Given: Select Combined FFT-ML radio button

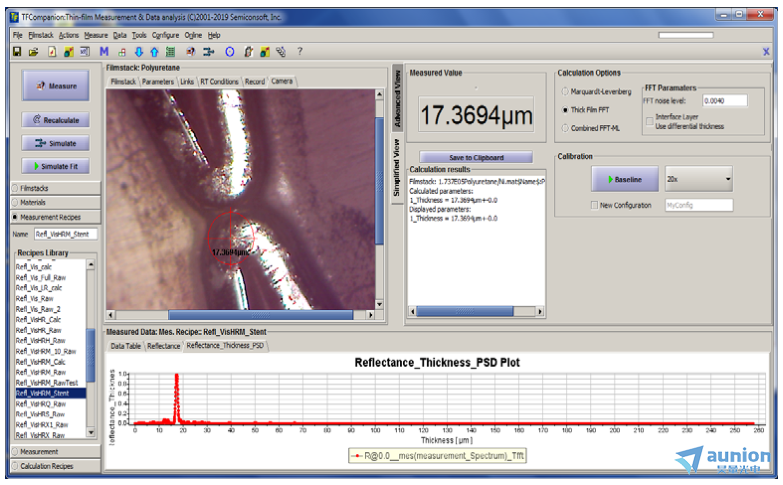Looking at the screenshot, I should click(x=565, y=128).
